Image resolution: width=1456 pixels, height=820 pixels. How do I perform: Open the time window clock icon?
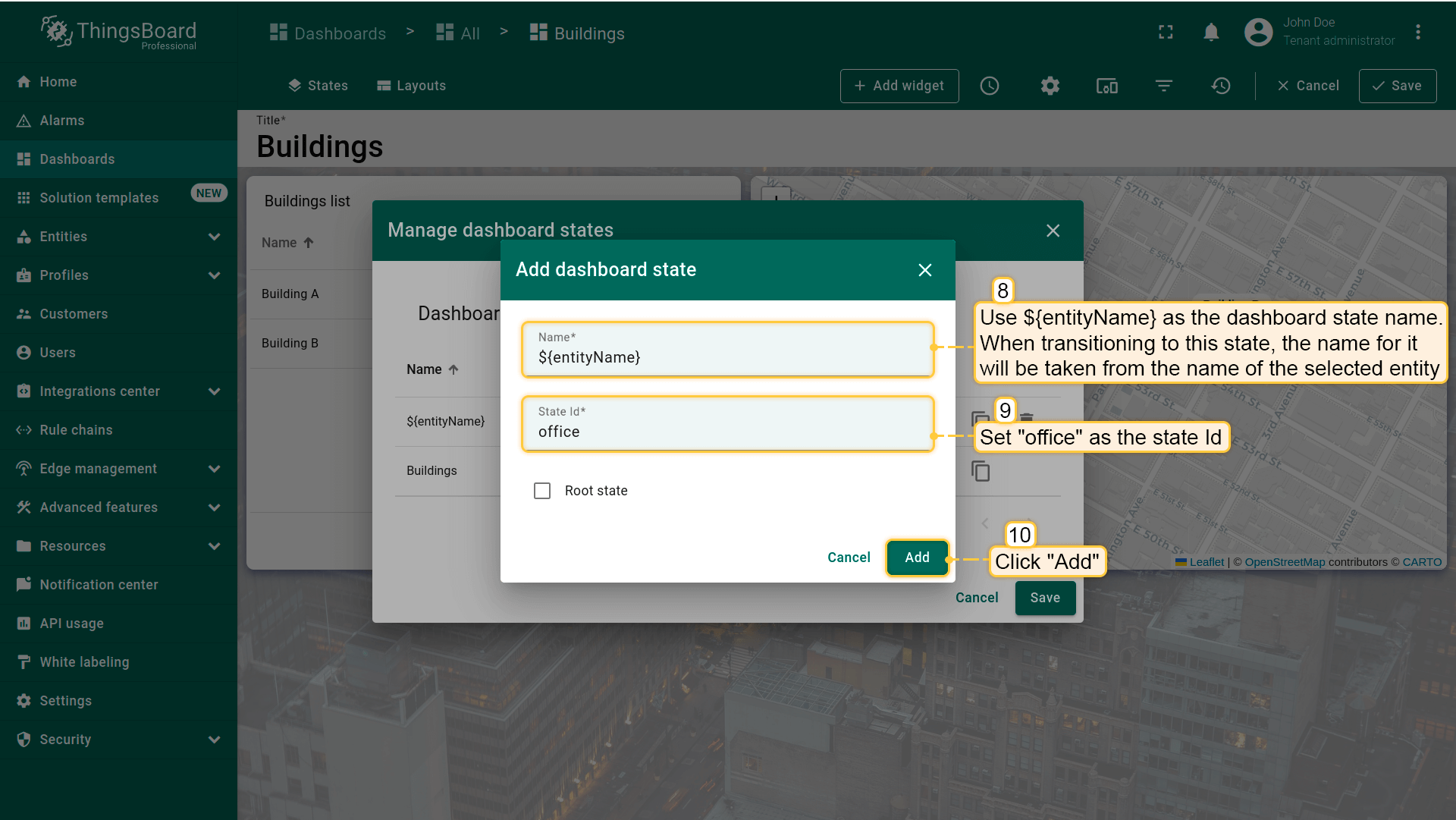(x=989, y=86)
